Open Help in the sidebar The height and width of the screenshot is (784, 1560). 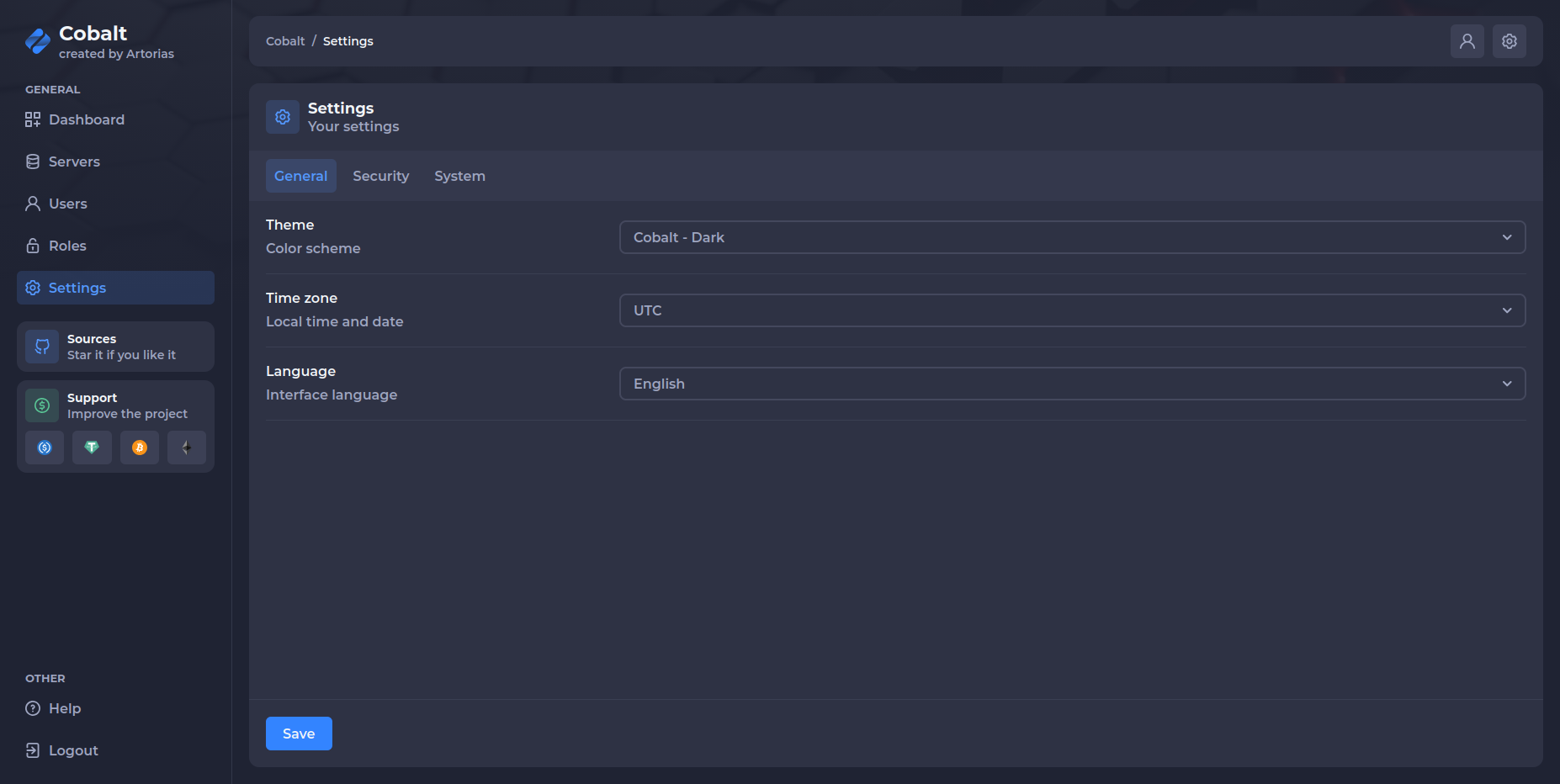[x=115, y=708]
